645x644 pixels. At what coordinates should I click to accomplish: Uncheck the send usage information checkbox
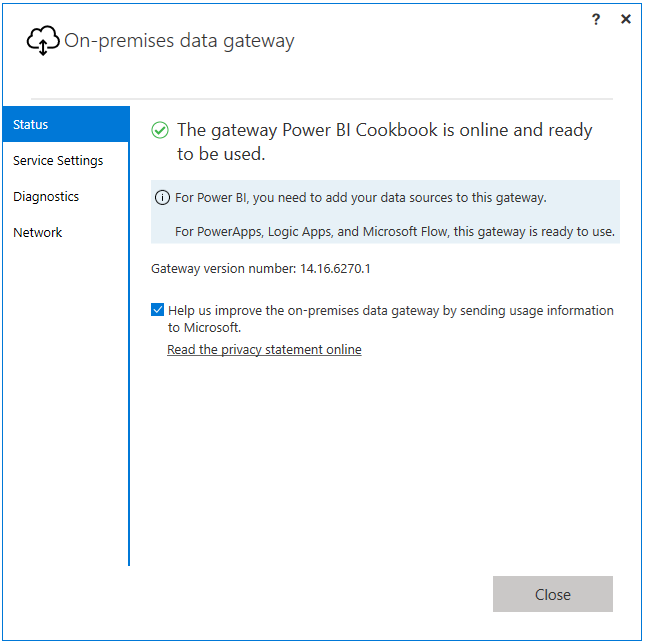coord(158,310)
